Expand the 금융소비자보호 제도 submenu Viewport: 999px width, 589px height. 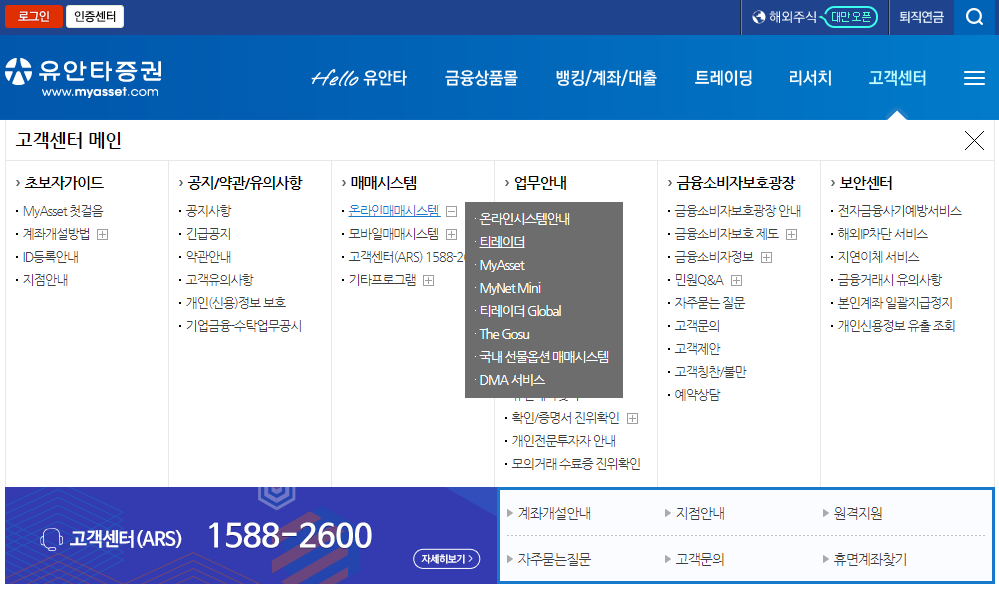click(x=791, y=235)
